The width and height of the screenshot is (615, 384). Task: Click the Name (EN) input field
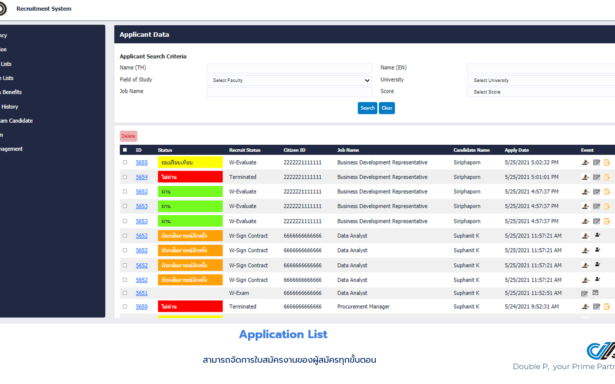(541, 68)
